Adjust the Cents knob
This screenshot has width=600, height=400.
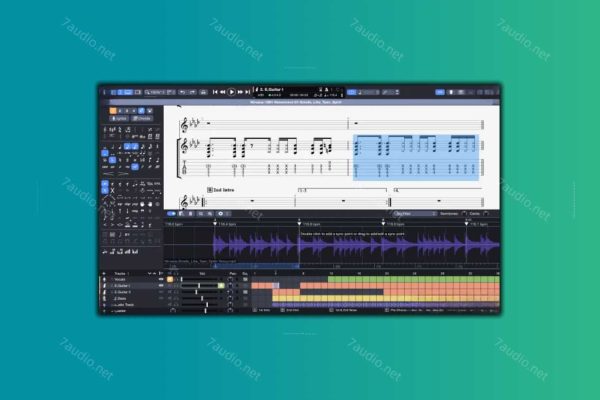(486, 214)
